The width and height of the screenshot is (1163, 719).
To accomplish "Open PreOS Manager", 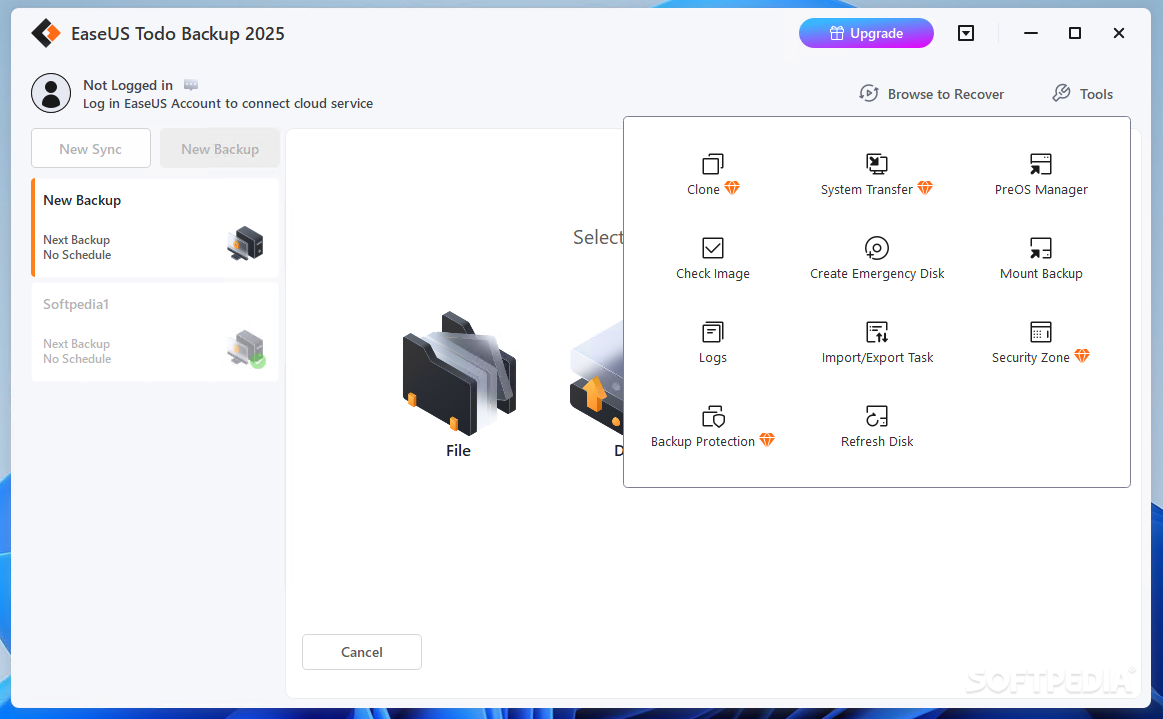I will [x=1040, y=174].
